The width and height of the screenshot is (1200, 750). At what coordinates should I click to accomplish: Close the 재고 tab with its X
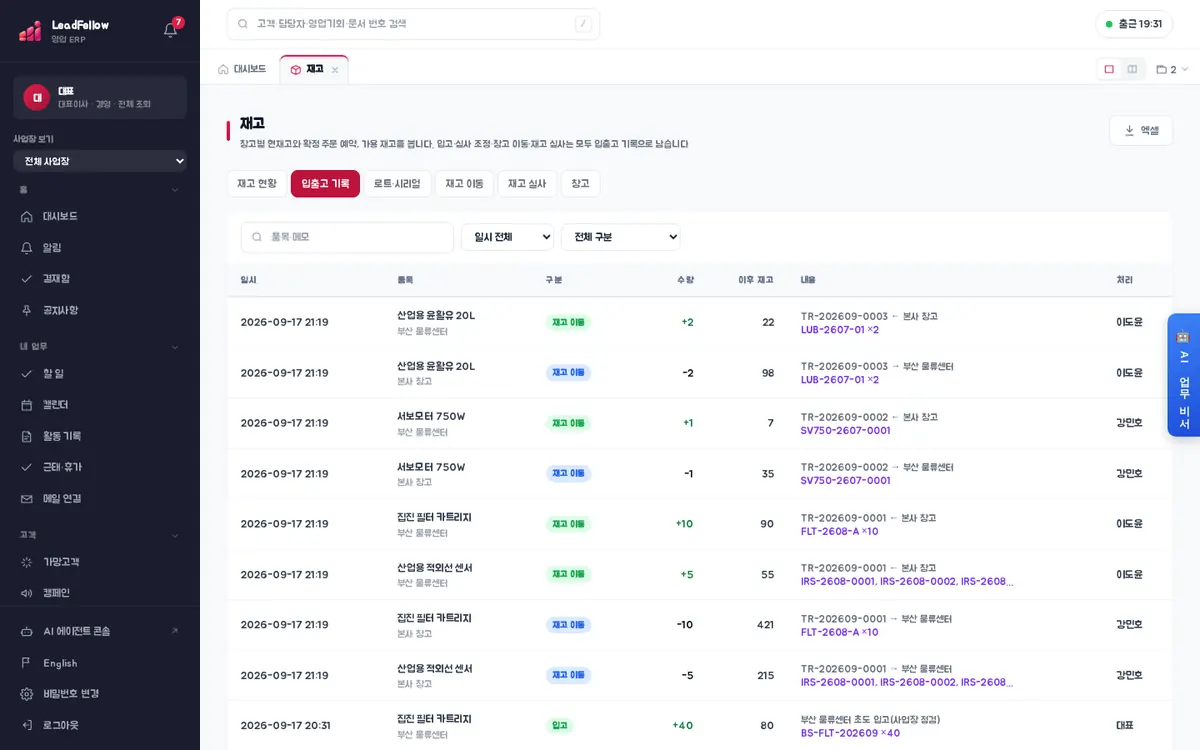[x=335, y=70]
